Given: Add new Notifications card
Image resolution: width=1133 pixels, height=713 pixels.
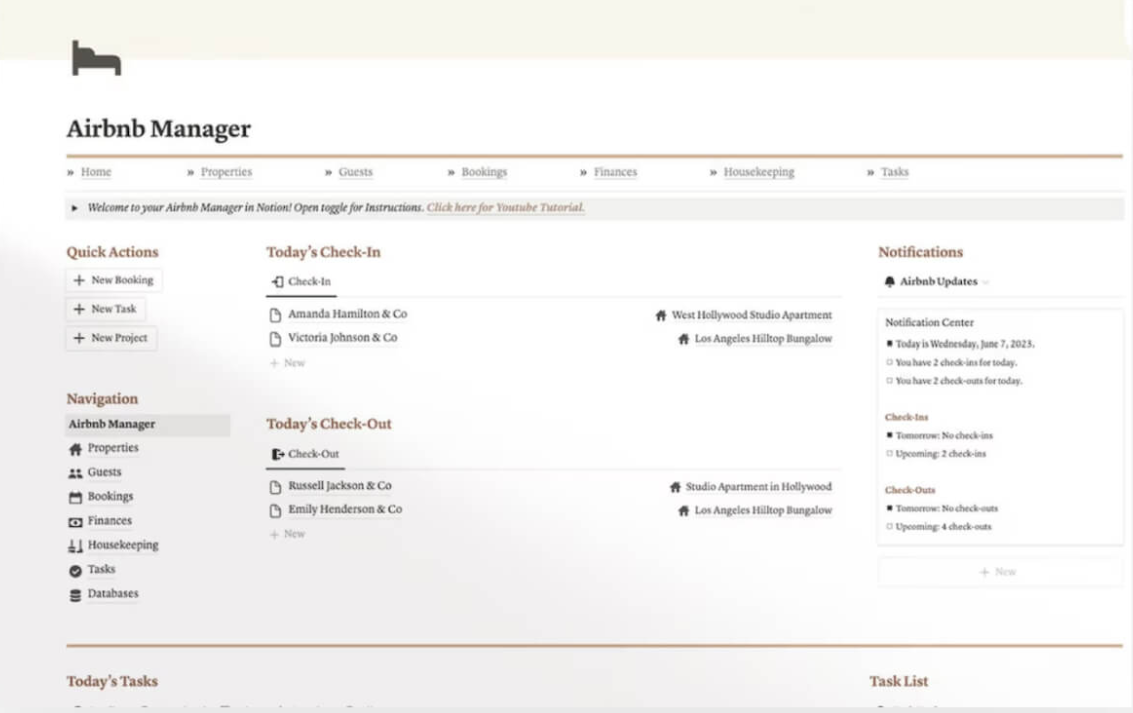Looking at the screenshot, I should coord(1000,571).
